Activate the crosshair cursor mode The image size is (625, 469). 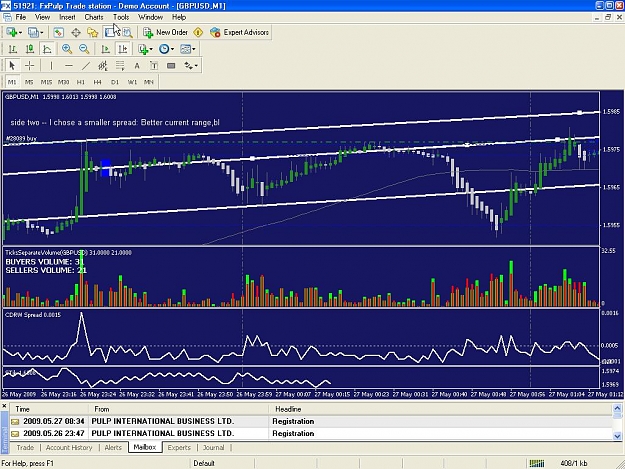tap(29, 66)
